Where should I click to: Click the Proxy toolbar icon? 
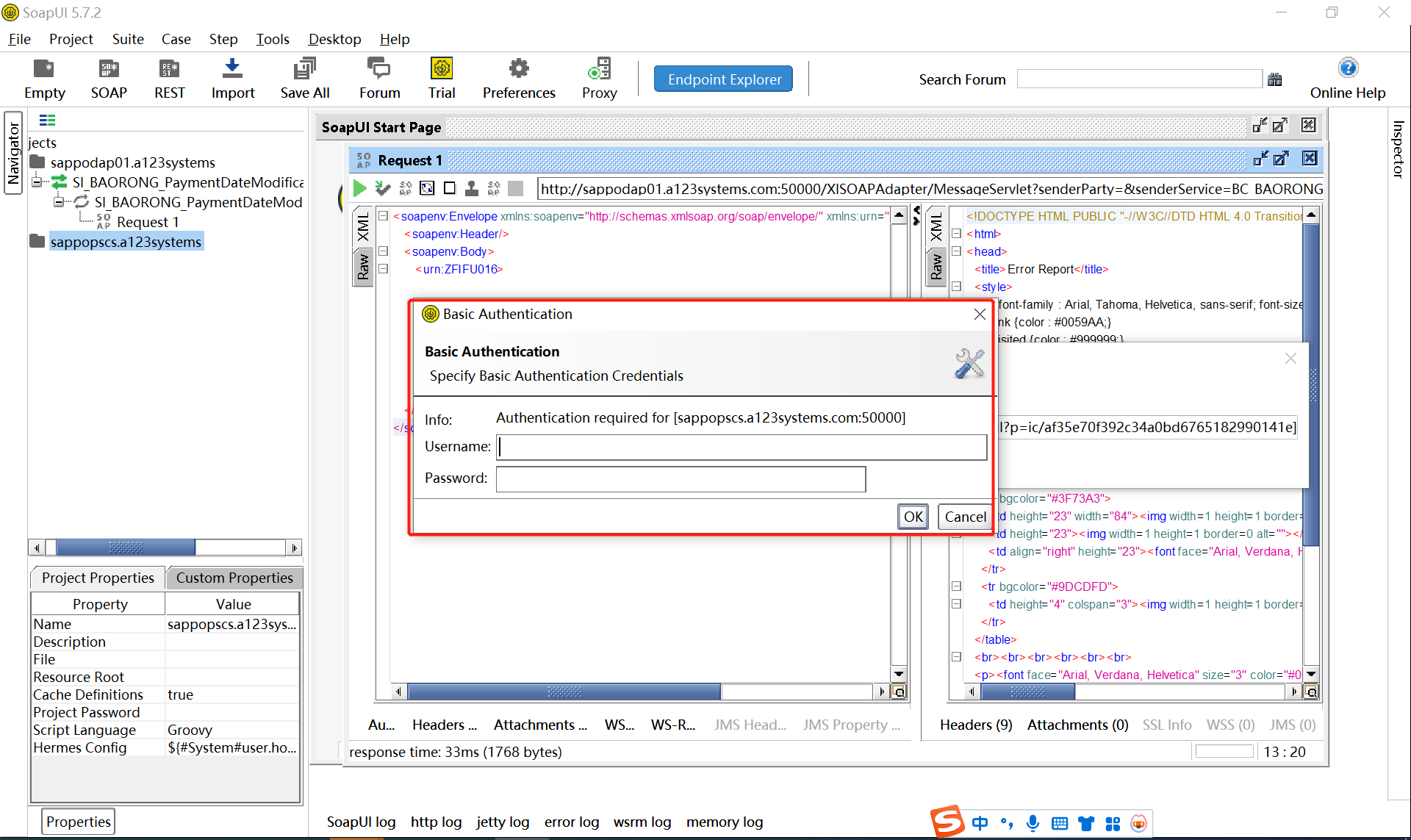599,79
